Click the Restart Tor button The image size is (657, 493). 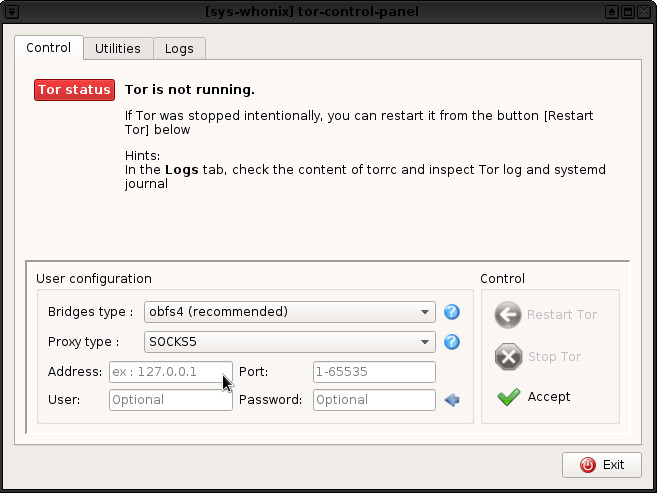point(549,315)
